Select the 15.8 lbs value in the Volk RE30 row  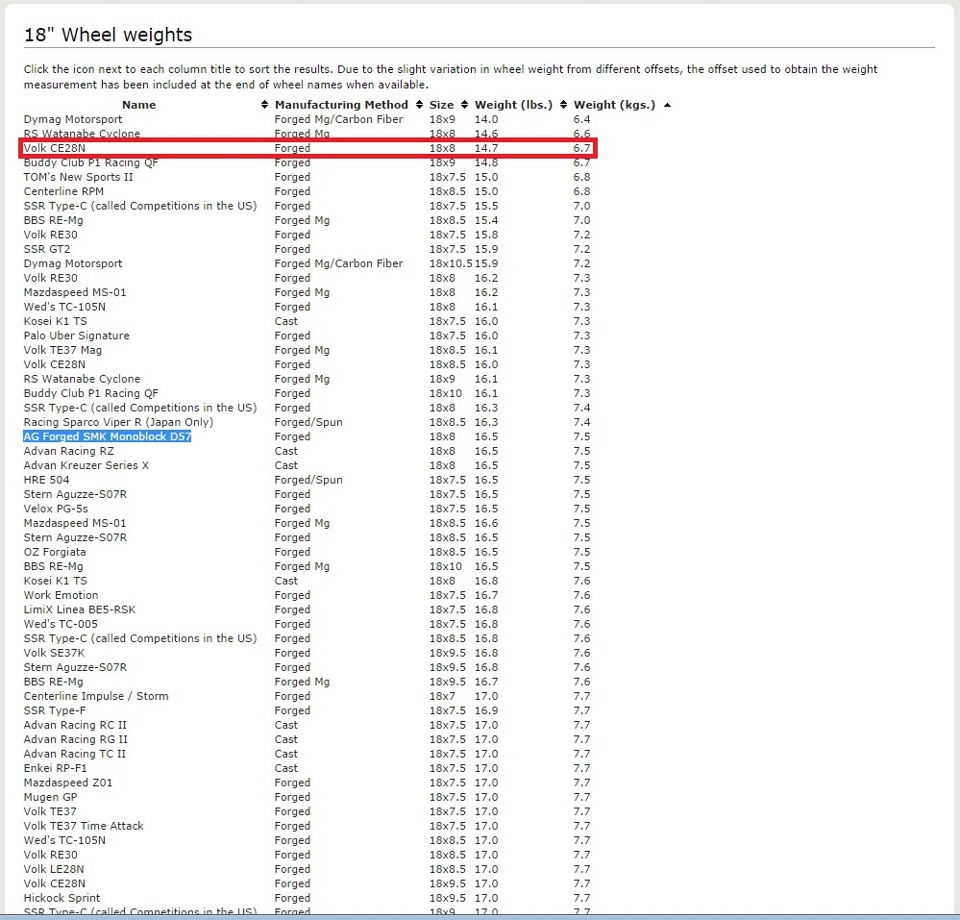click(x=486, y=234)
